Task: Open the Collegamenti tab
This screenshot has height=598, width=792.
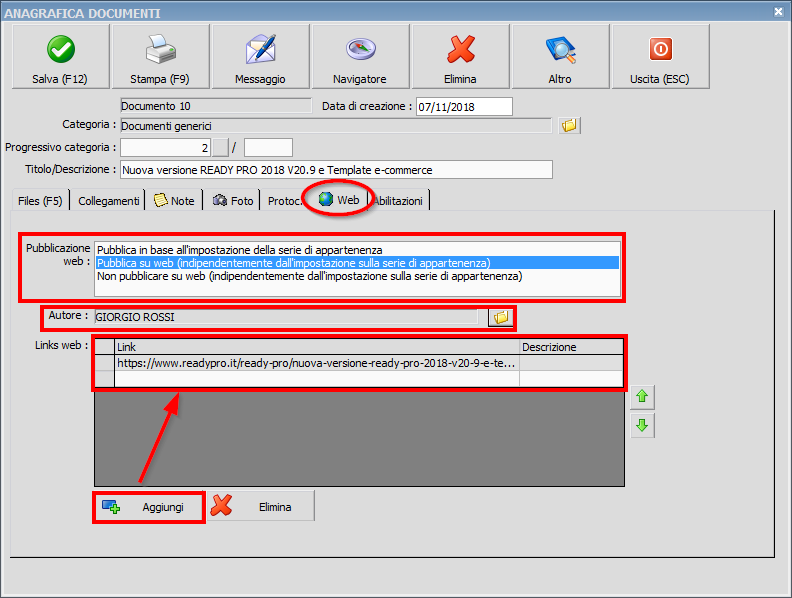Action: coord(108,201)
